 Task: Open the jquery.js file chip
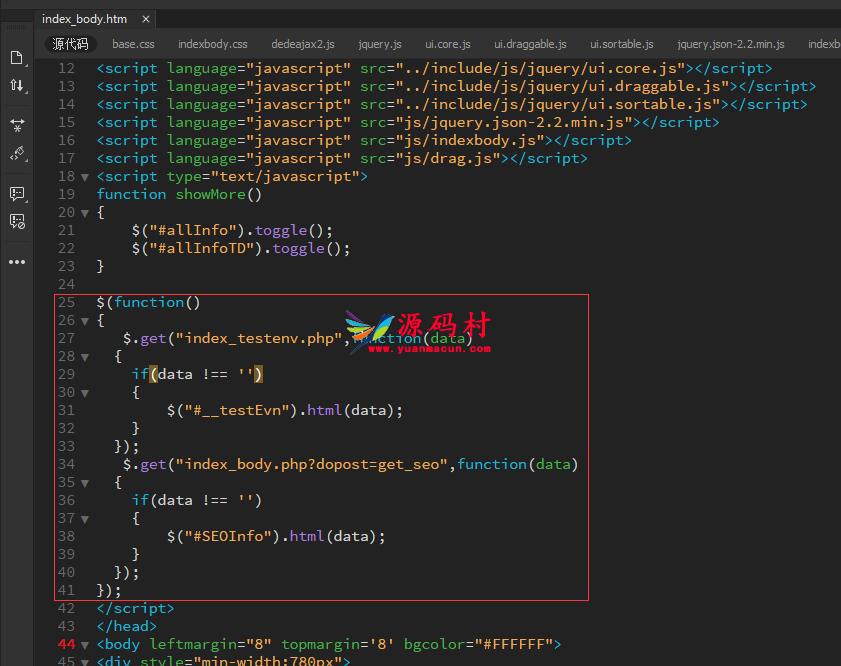379,44
